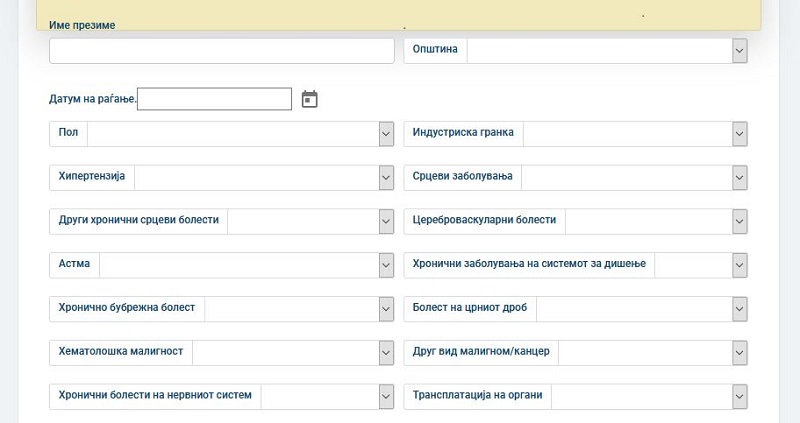This screenshot has width=800, height=423.
Task: Click the Пол field label
Action: coord(68,134)
